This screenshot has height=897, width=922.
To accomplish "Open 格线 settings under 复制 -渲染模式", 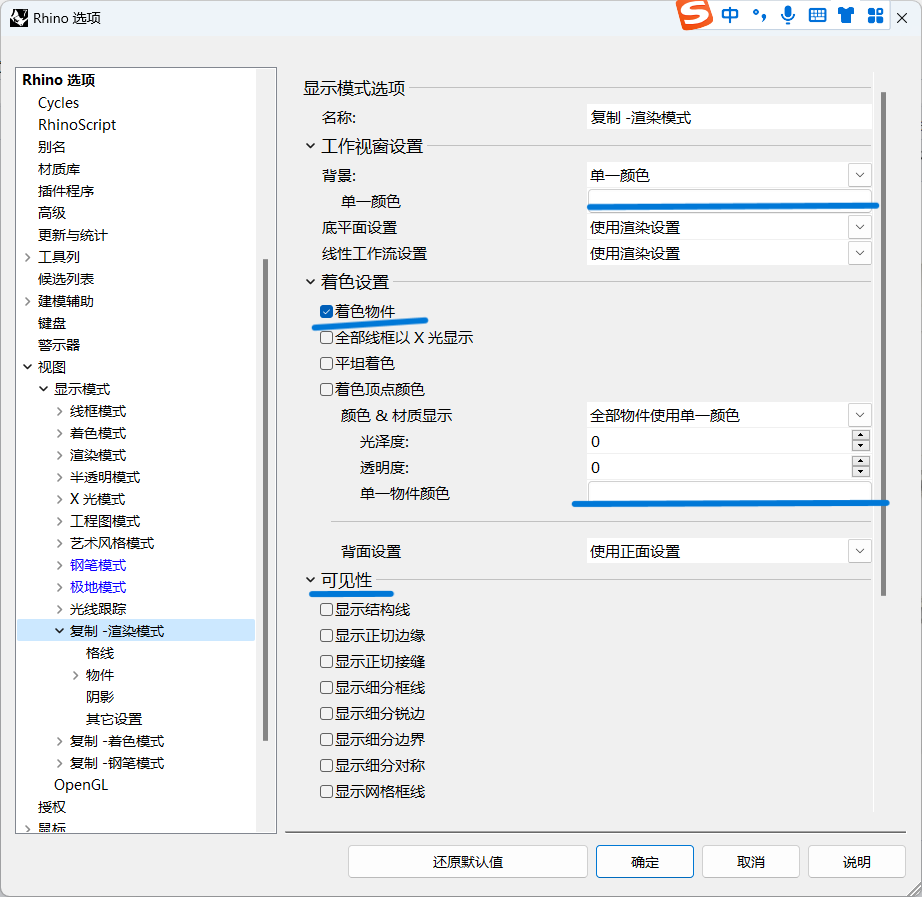I will [100, 653].
